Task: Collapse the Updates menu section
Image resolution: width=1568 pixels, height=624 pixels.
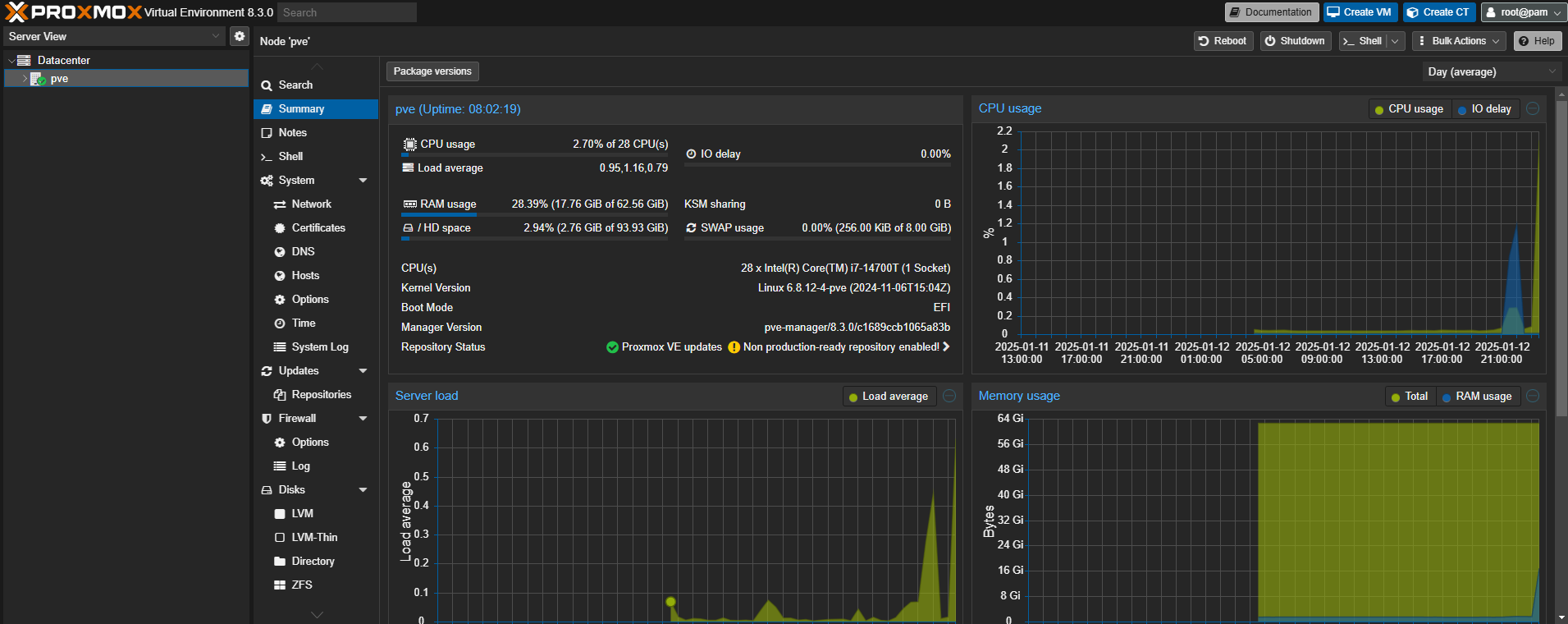Action: pos(363,371)
